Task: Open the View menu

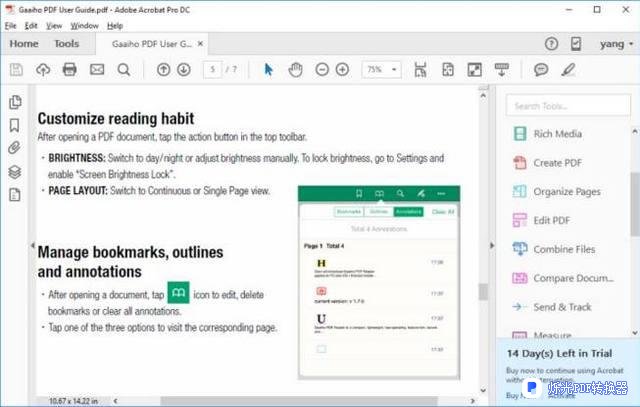Action: [x=54, y=26]
